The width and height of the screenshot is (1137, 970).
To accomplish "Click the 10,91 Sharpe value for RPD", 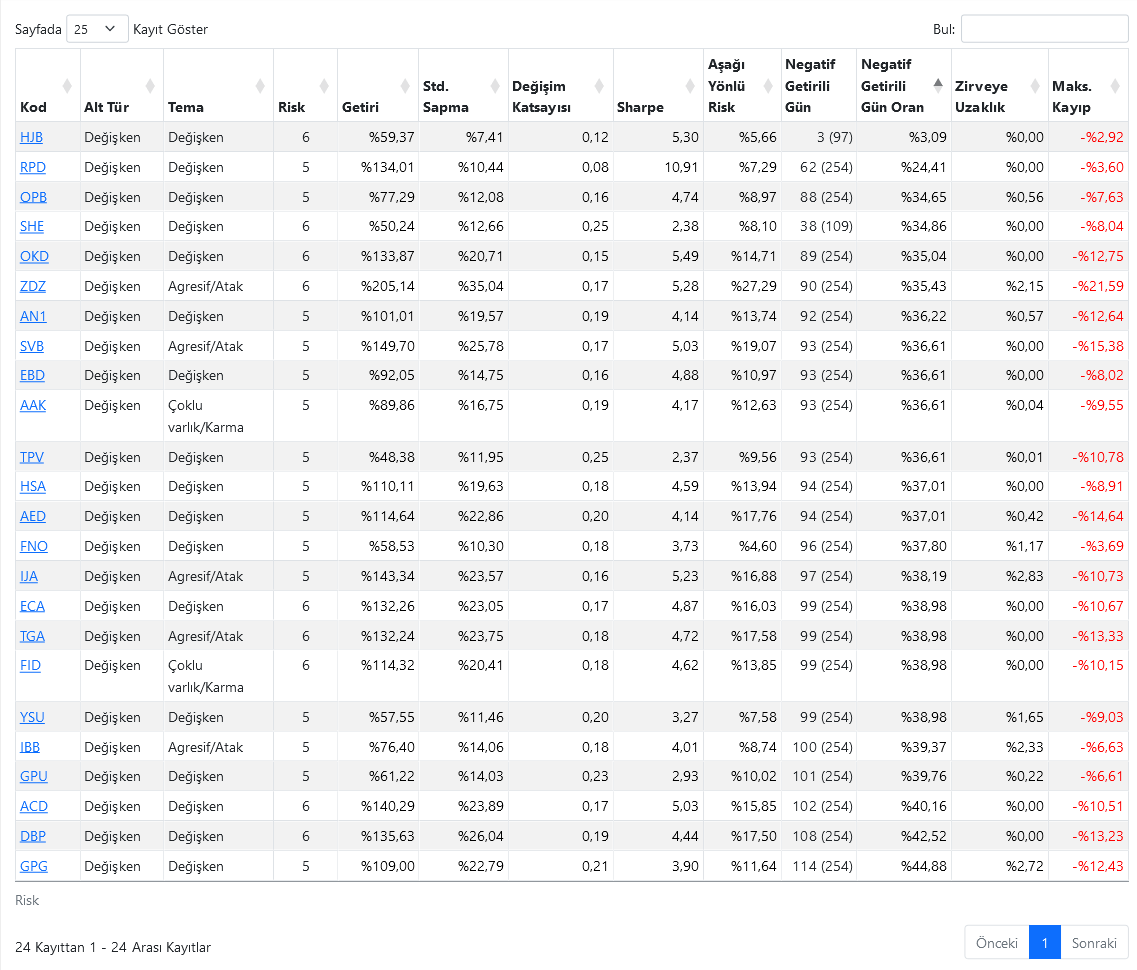I will (681, 167).
